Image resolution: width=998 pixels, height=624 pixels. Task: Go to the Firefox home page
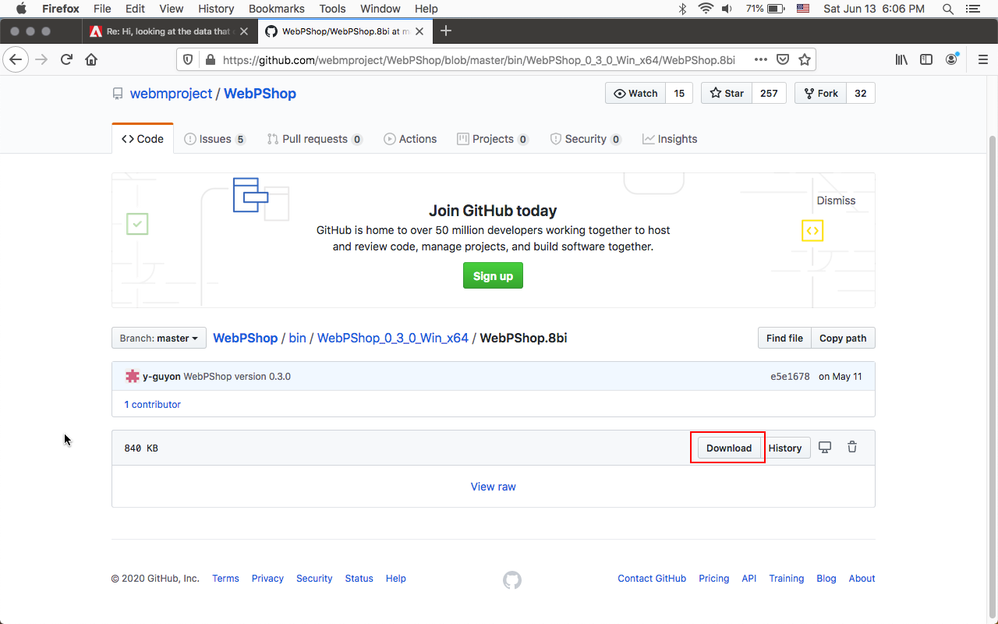coord(92,60)
